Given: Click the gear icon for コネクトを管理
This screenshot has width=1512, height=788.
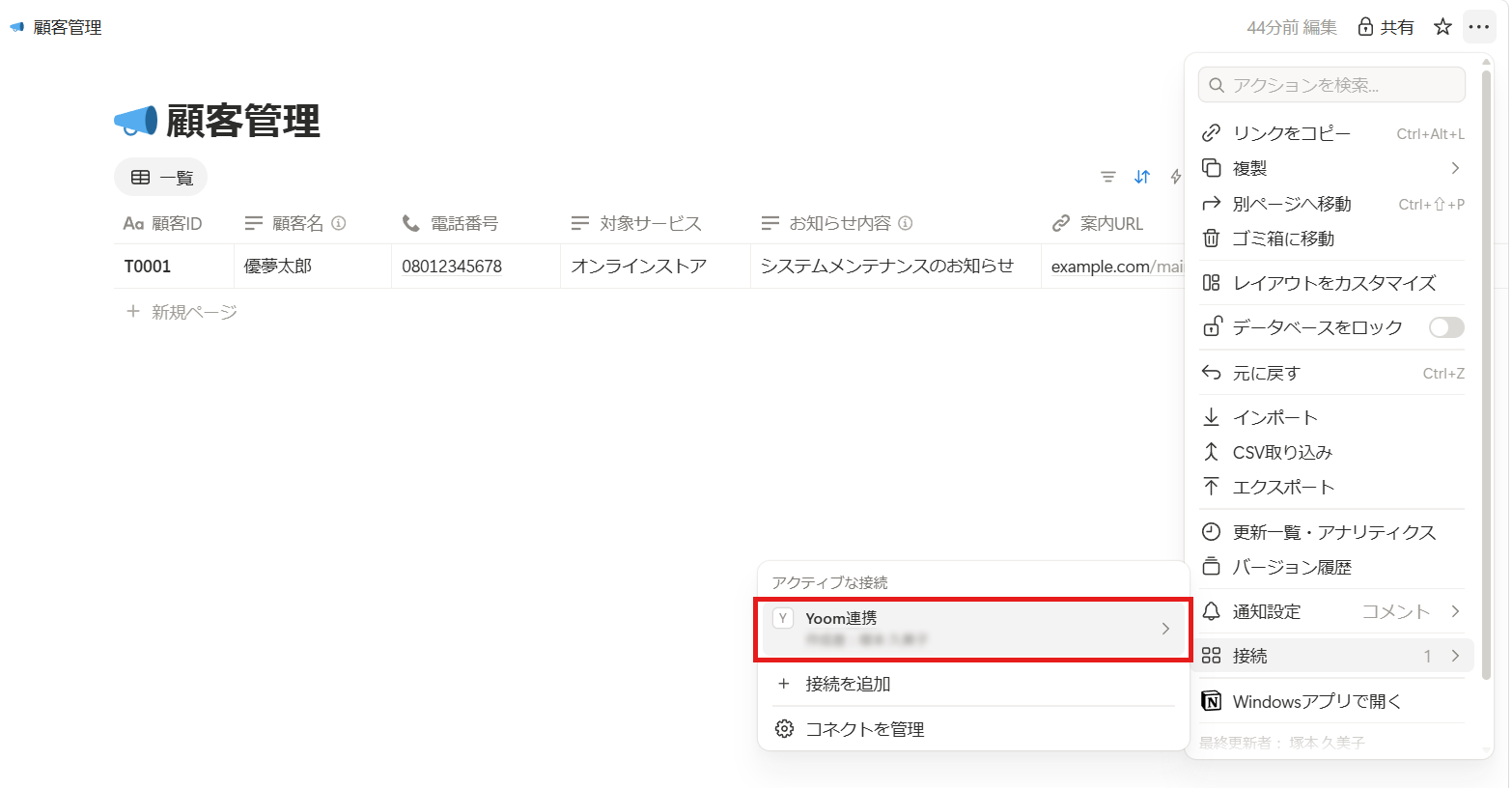Looking at the screenshot, I should pos(785,728).
